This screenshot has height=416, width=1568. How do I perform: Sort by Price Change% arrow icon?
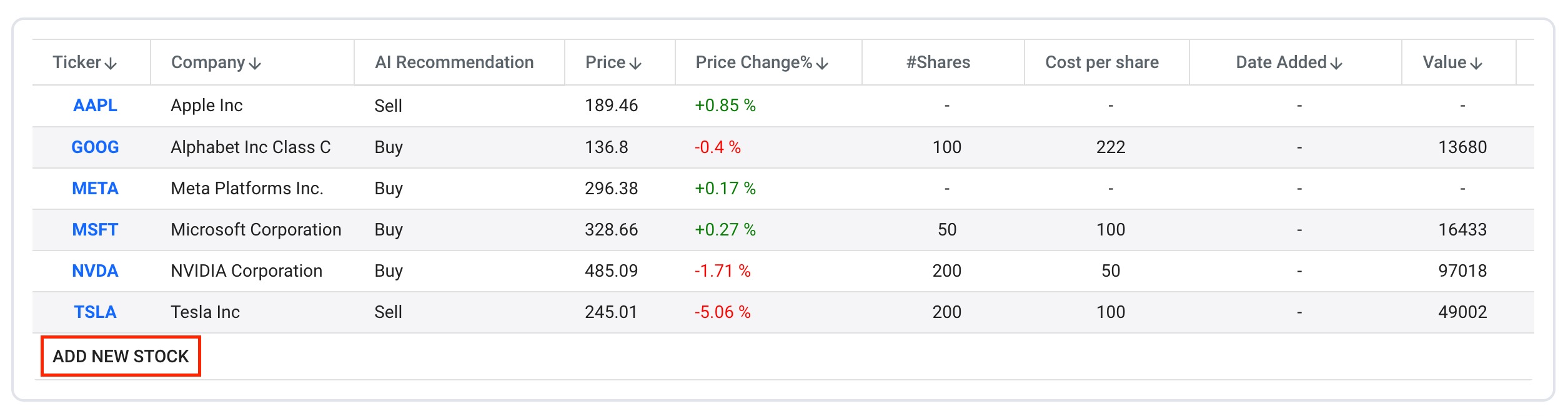click(x=822, y=64)
